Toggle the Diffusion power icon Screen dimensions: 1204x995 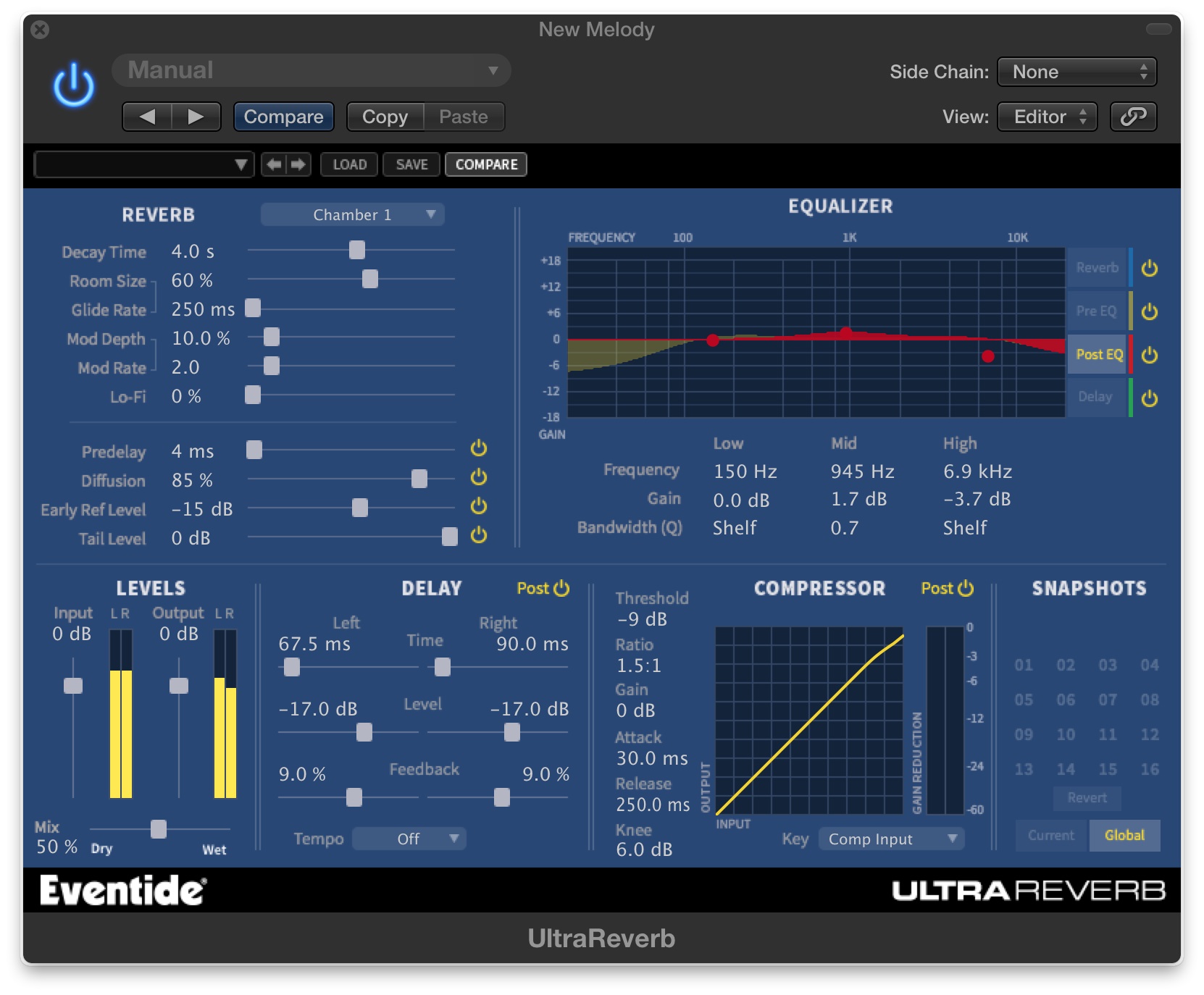click(479, 477)
